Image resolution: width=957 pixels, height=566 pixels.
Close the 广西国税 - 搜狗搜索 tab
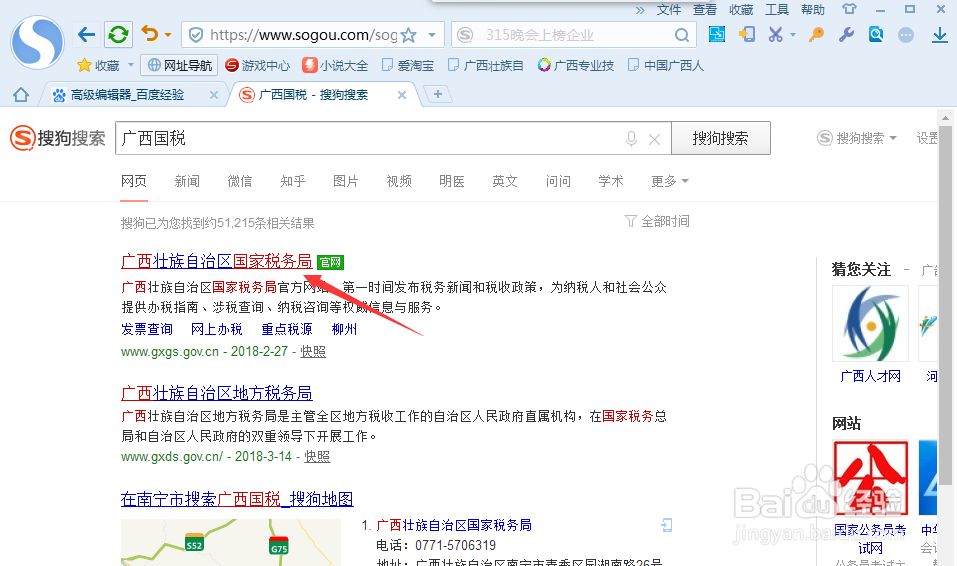coord(402,95)
